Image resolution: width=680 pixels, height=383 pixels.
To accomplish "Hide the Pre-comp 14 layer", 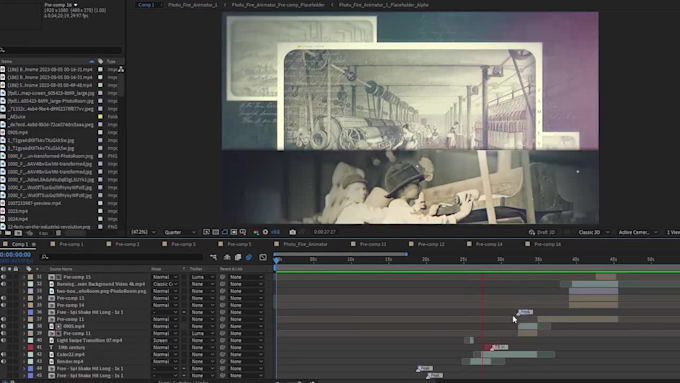I will tap(3, 305).
